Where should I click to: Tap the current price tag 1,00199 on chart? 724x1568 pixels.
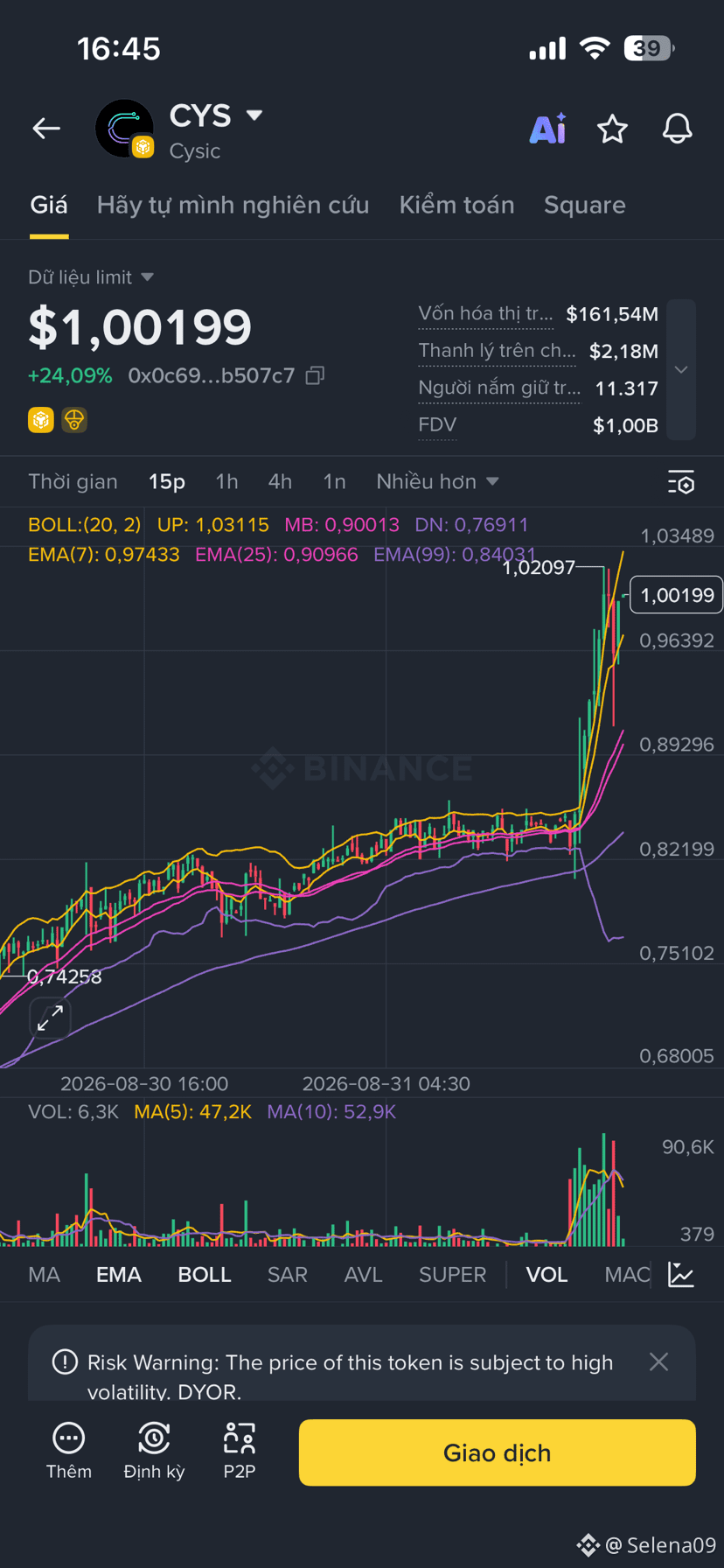pos(676,595)
